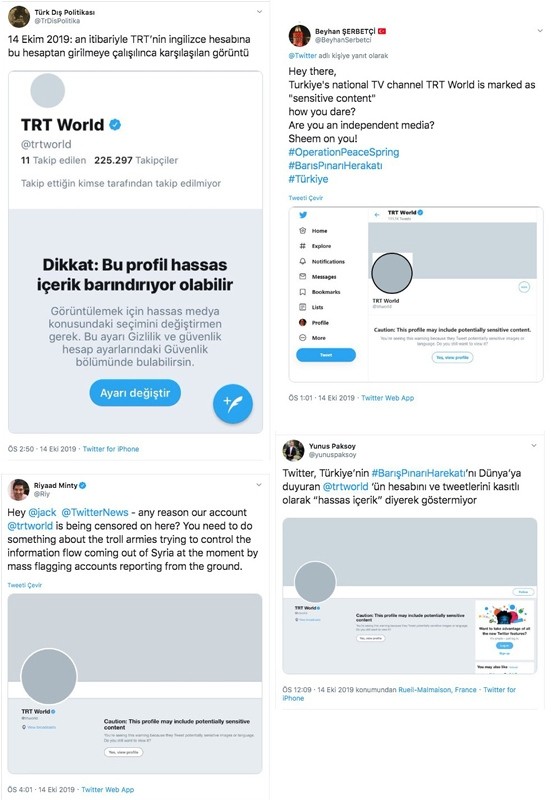Expand chevron menu on Riyaad Minty tweet

(259, 485)
